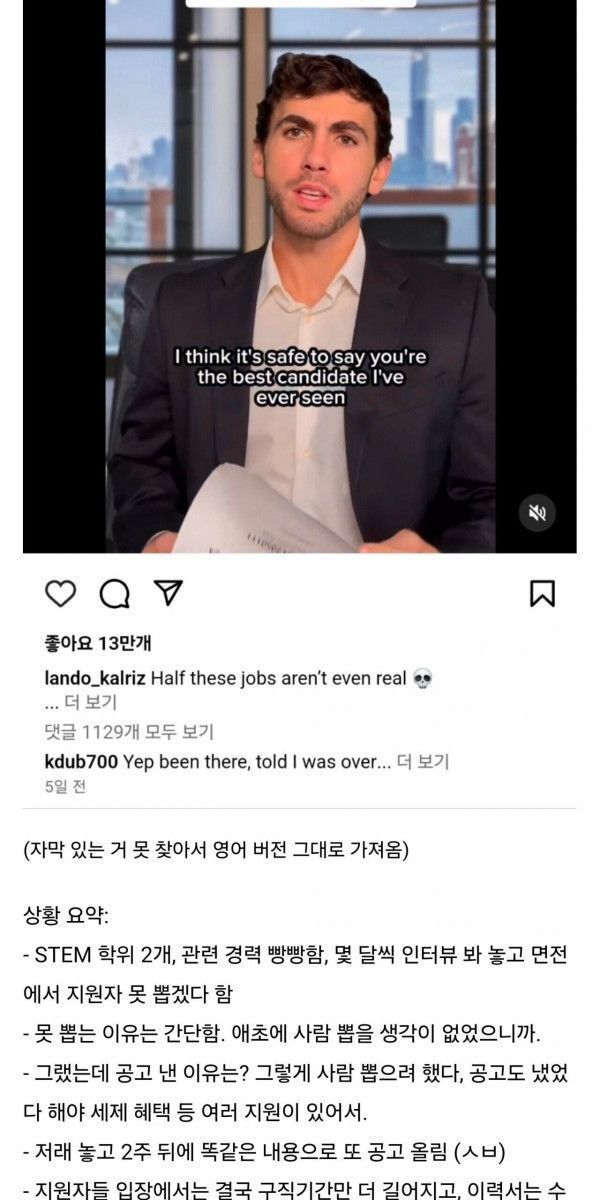Image resolution: width=600 pixels, height=1200 pixels.
Task: Unmute the video with the speaker icon
Action: coord(537,513)
